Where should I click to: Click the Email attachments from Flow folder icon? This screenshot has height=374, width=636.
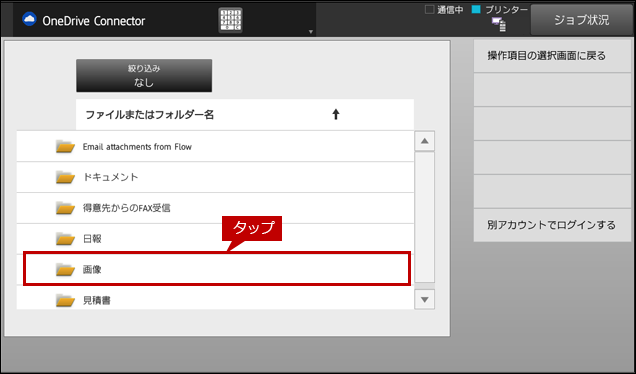[x=65, y=146]
